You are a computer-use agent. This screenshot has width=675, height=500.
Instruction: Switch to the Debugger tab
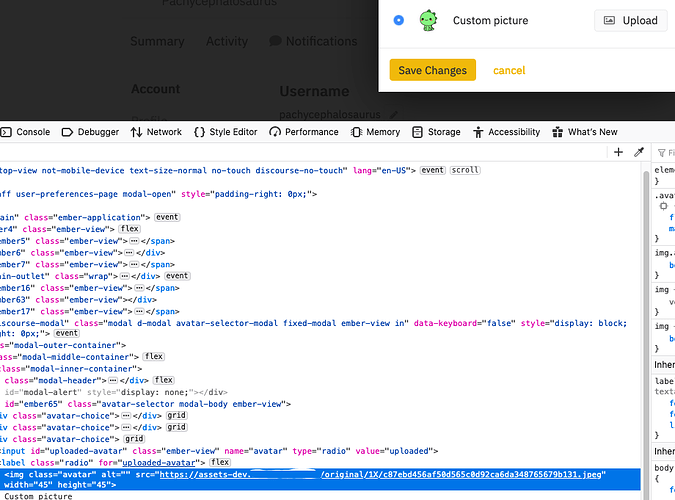pyautogui.click(x=90, y=132)
